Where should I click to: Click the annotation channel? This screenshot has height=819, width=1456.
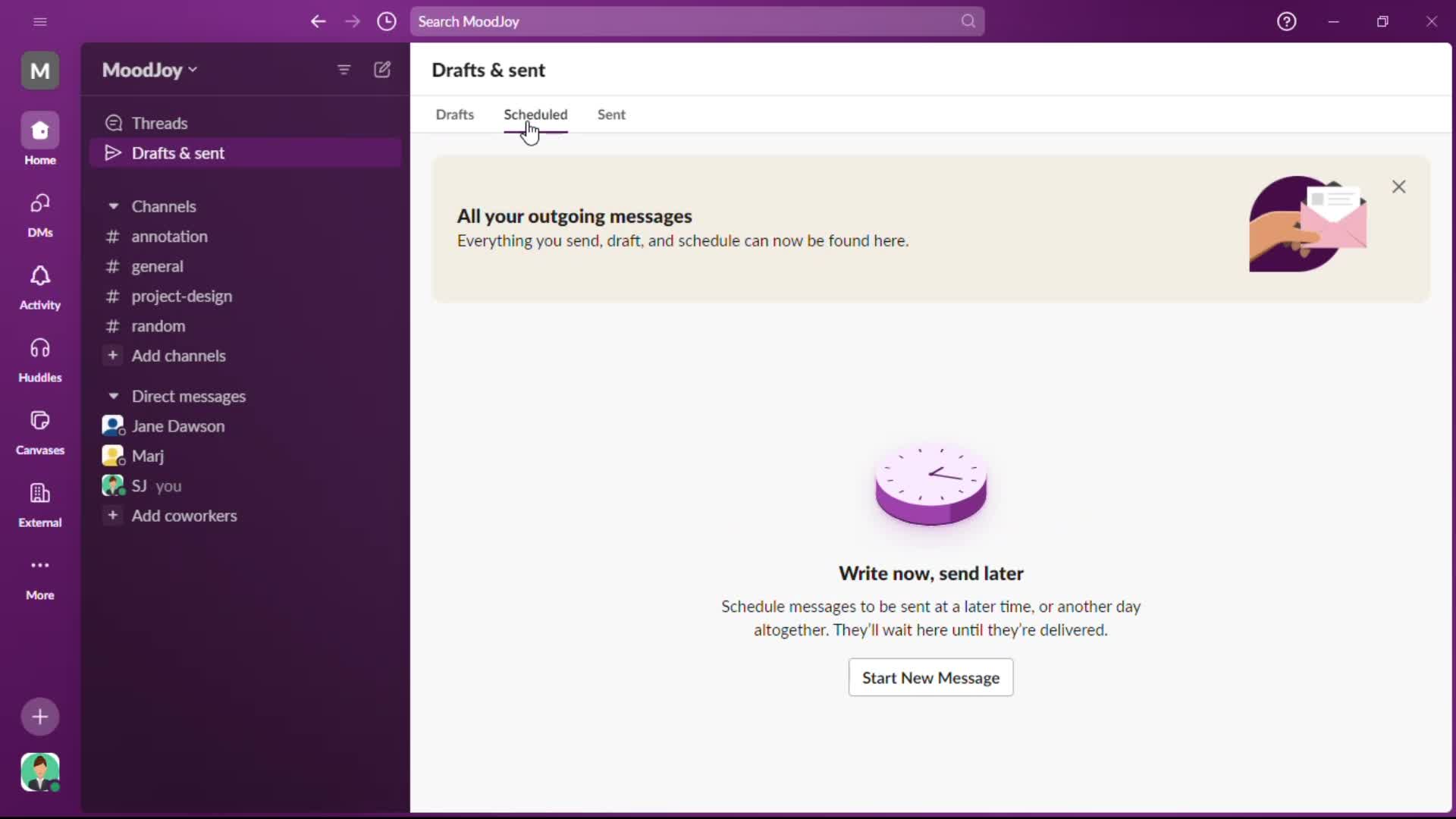(x=168, y=235)
